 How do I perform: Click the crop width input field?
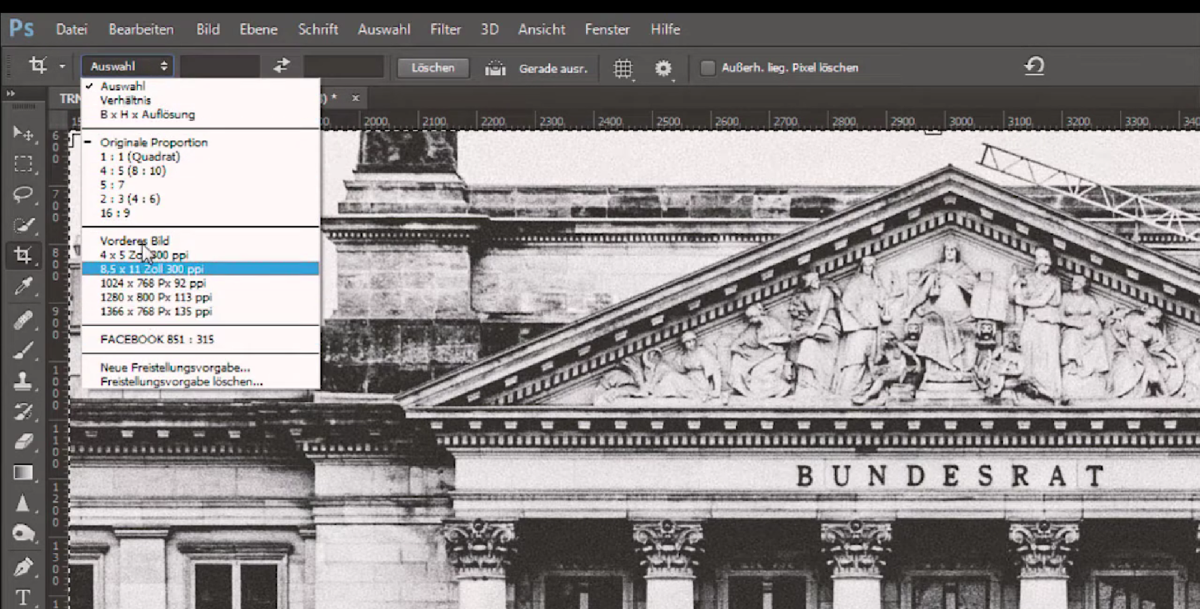point(220,66)
